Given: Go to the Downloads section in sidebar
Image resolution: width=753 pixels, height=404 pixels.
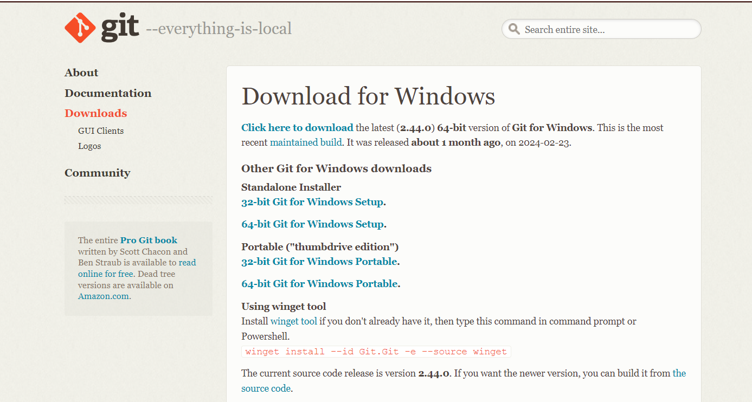Looking at the screenshot, I should coord(96,113).
